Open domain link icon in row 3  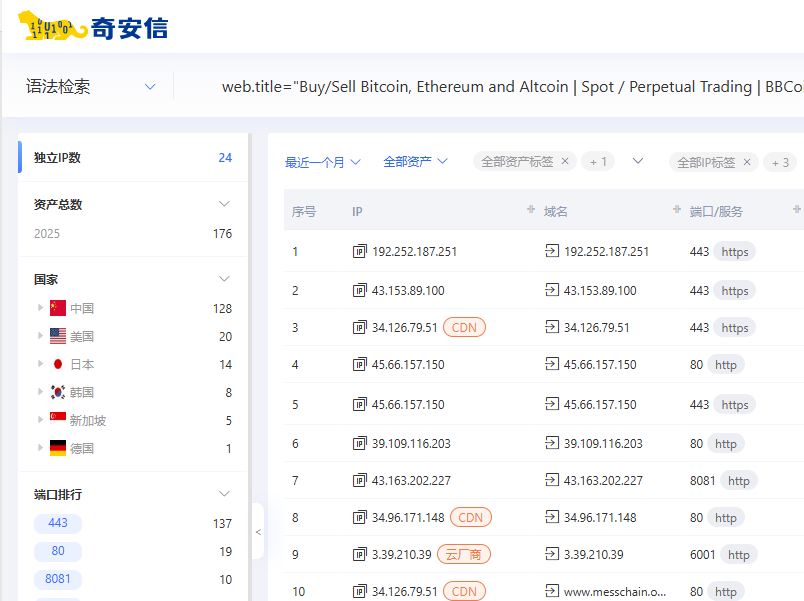pyautogui.click(x=552, y=327)
